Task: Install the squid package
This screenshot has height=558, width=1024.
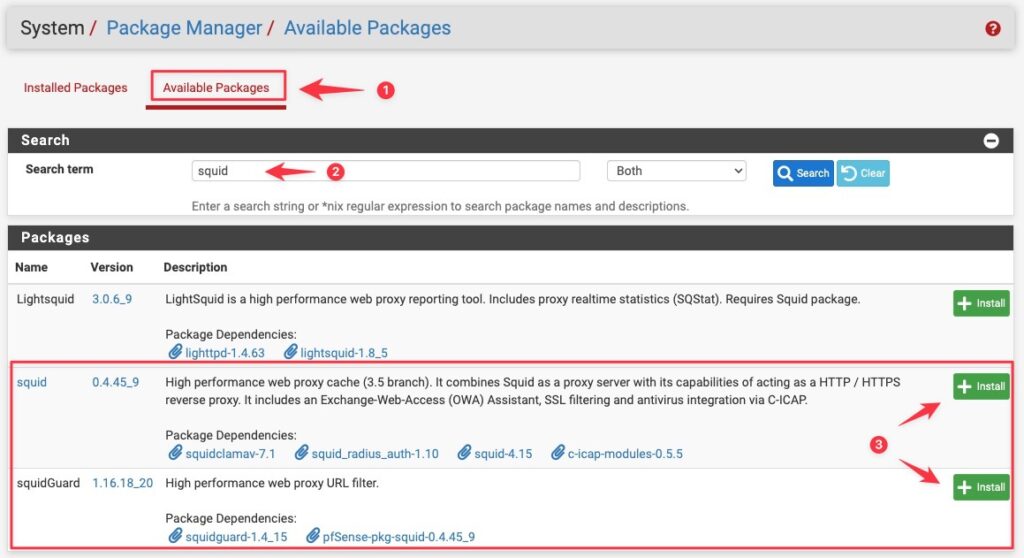Action: (981, 386)
